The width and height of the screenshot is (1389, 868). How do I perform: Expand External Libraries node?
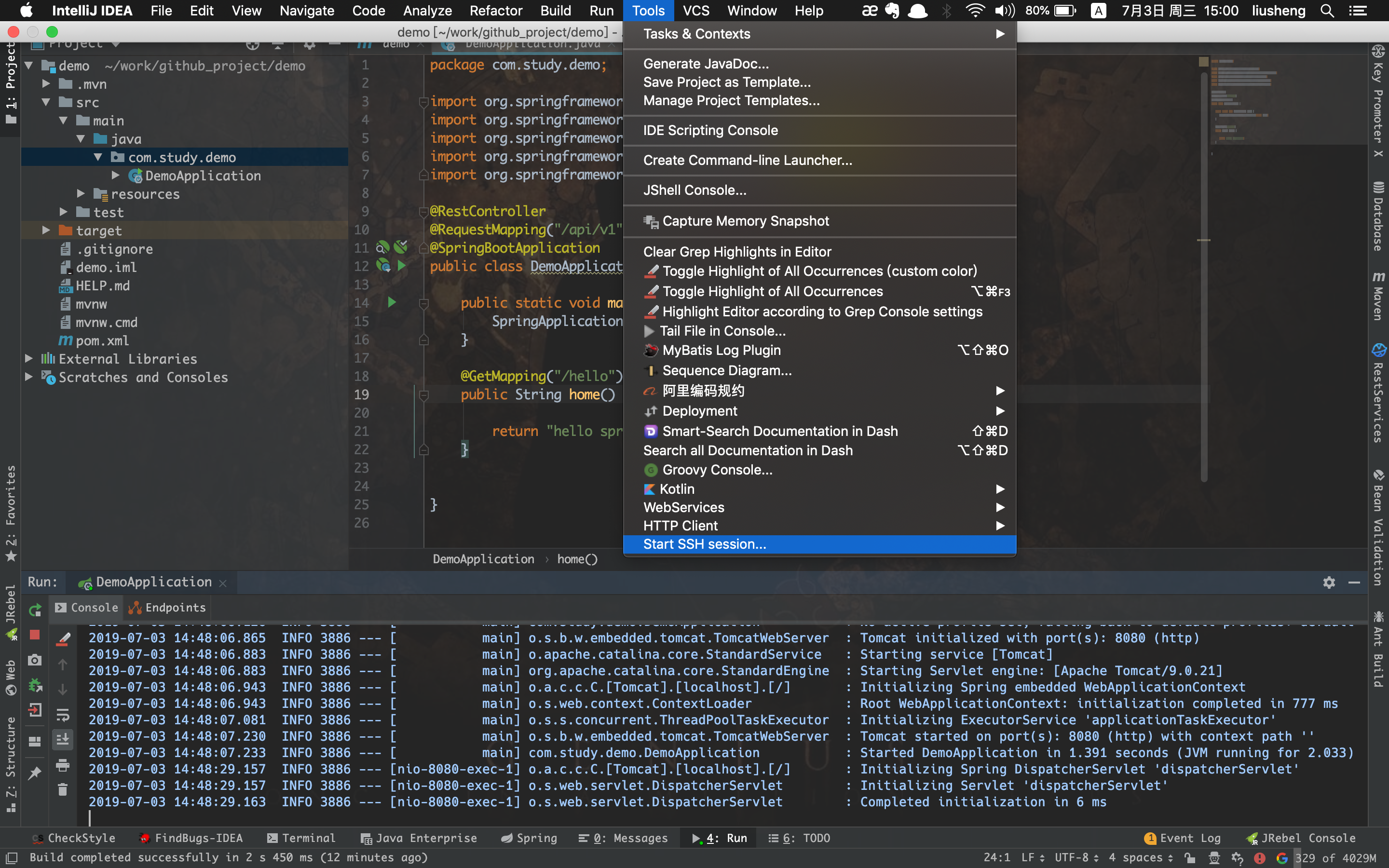29,358
